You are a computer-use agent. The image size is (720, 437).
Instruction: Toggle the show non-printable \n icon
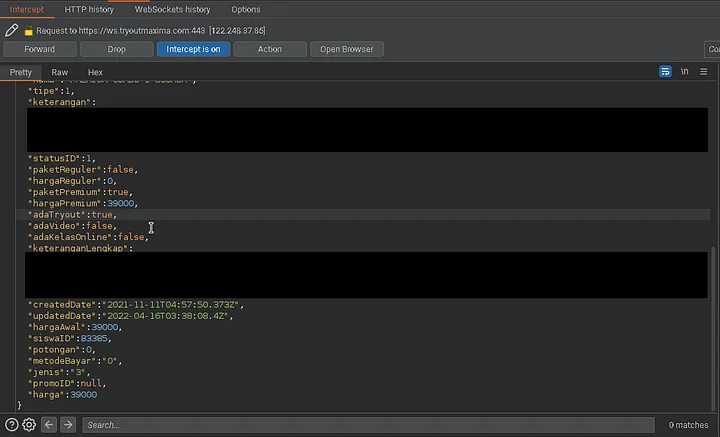pos(684,72)
